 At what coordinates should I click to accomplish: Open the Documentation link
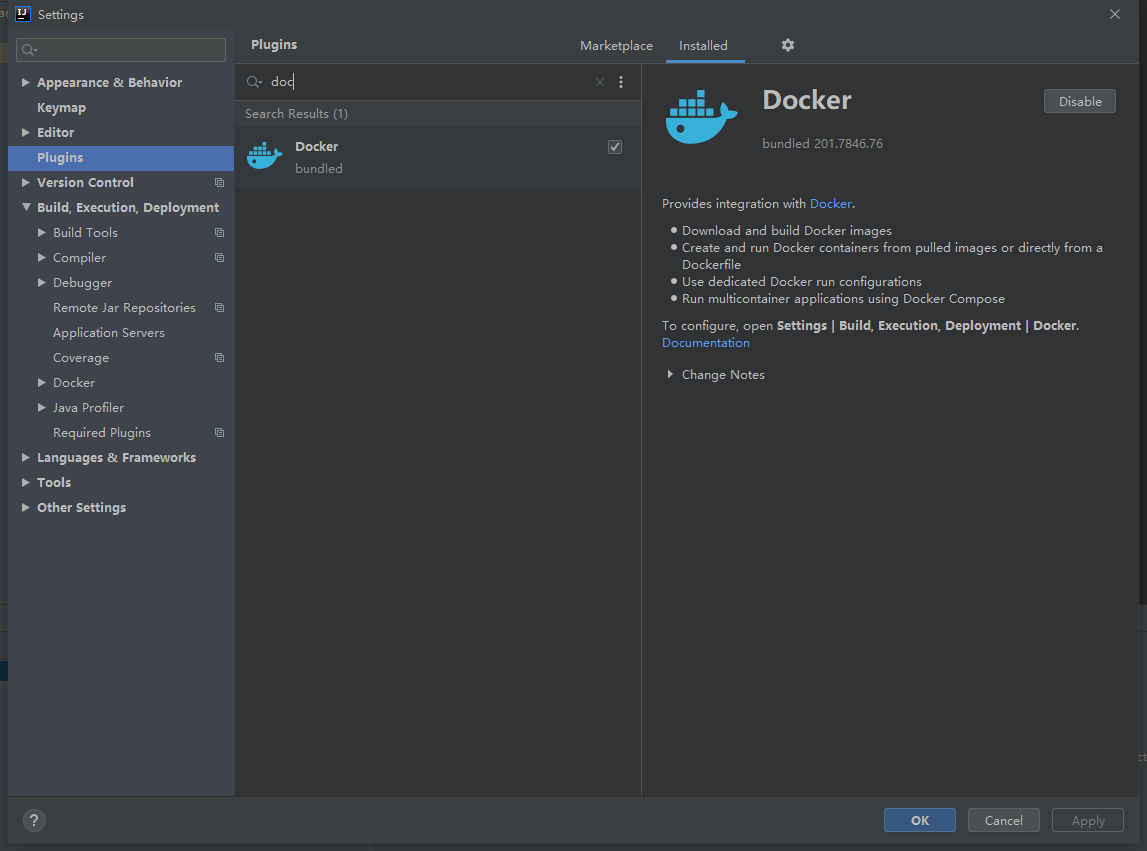pyautogui.click(x=705, y=342)
